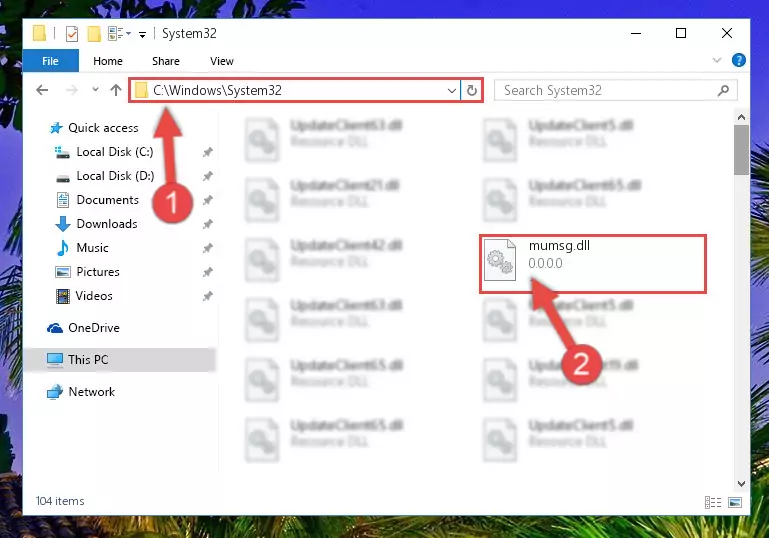Select This PC in navigation pane

tap(120, 360)
